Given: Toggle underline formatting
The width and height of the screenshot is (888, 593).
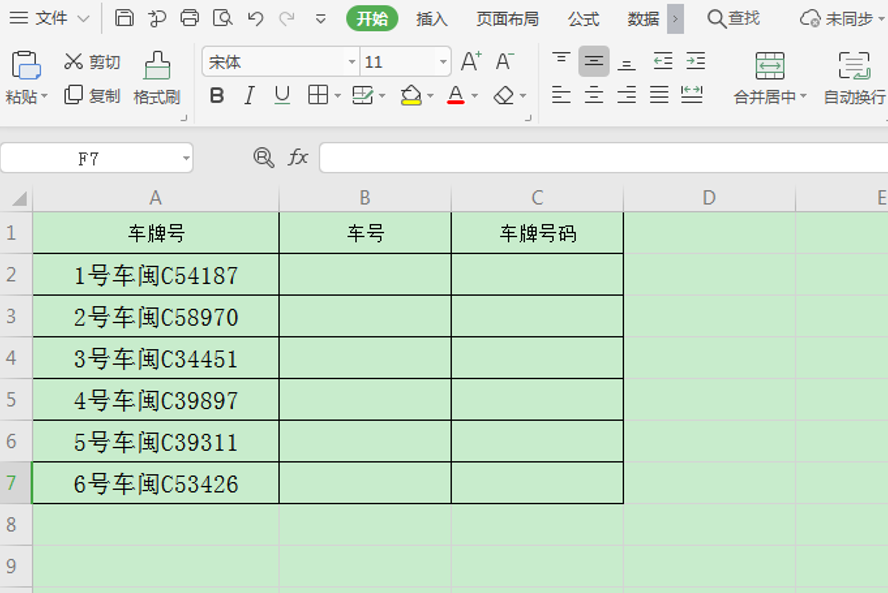Looking at the screenshot, I should 282,95.
